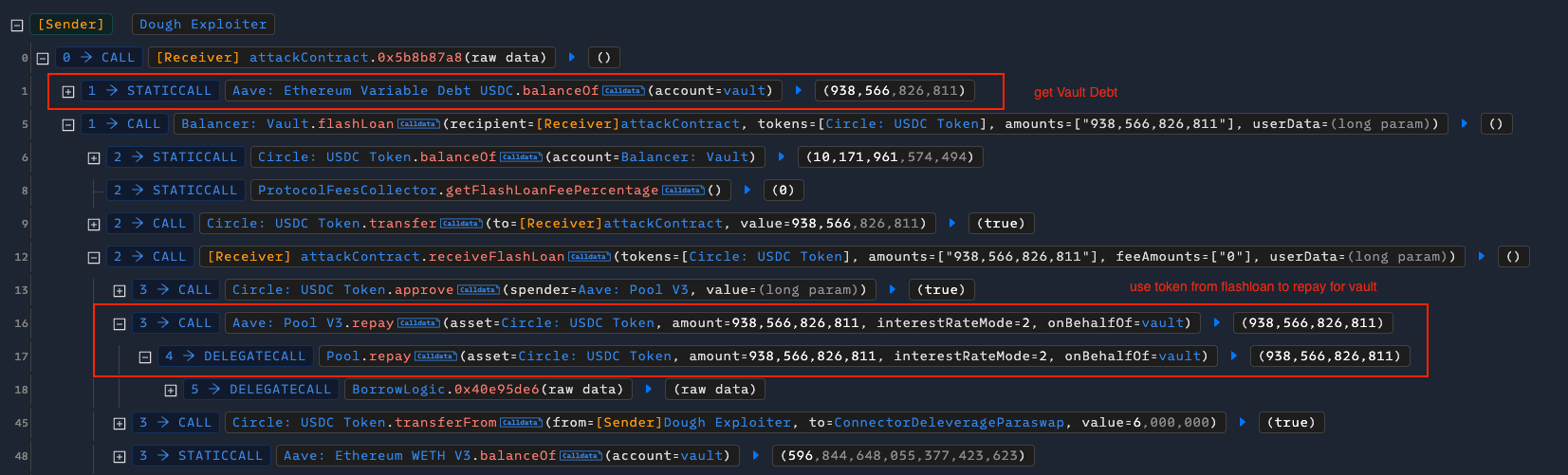
Task: Click blue arrow after getFlashLoanFeePercentage()
Action: coord(747,191)
